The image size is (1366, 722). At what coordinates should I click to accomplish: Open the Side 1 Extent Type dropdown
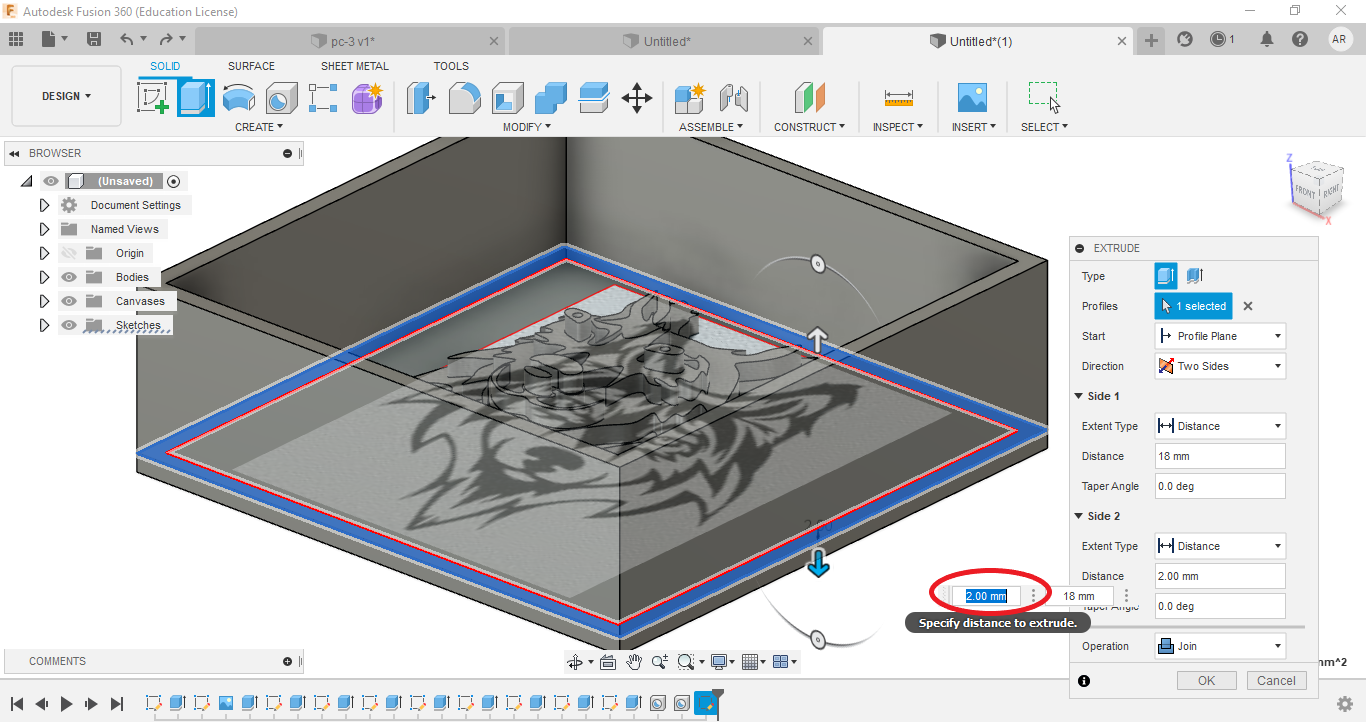pos(1220,426)
